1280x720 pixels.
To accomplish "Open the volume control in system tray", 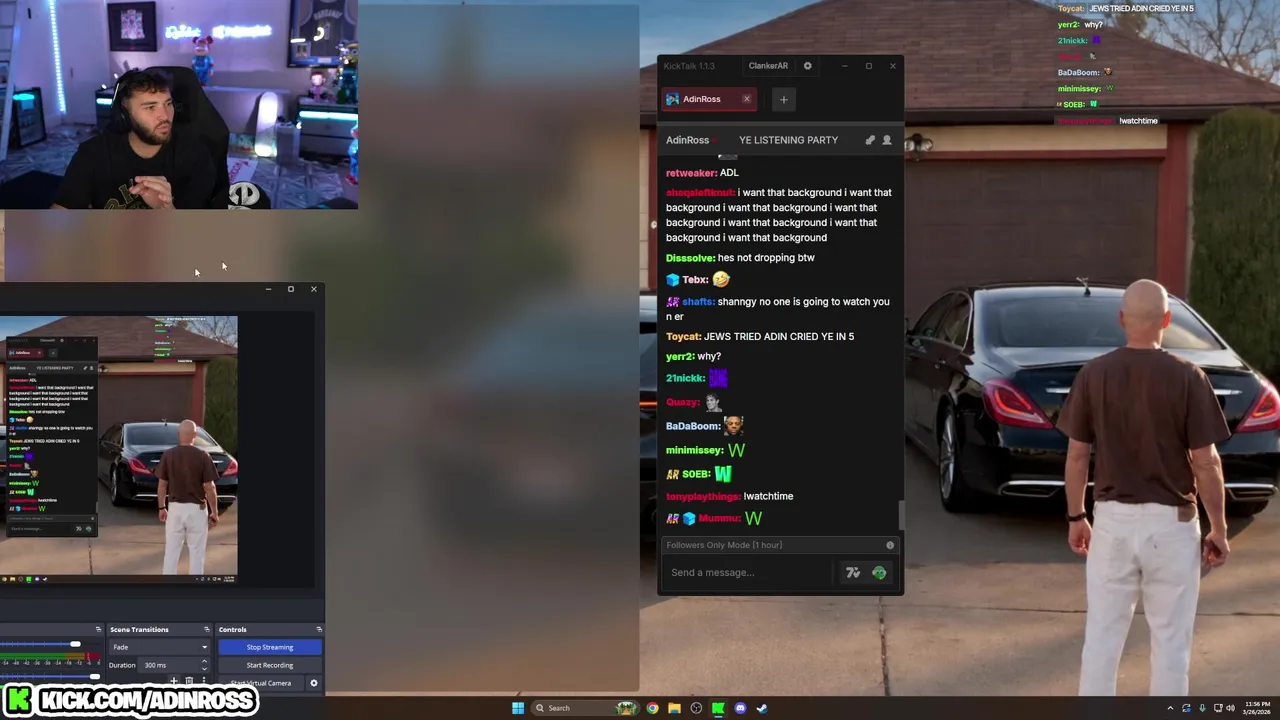I will click(x=1230, y=708).
